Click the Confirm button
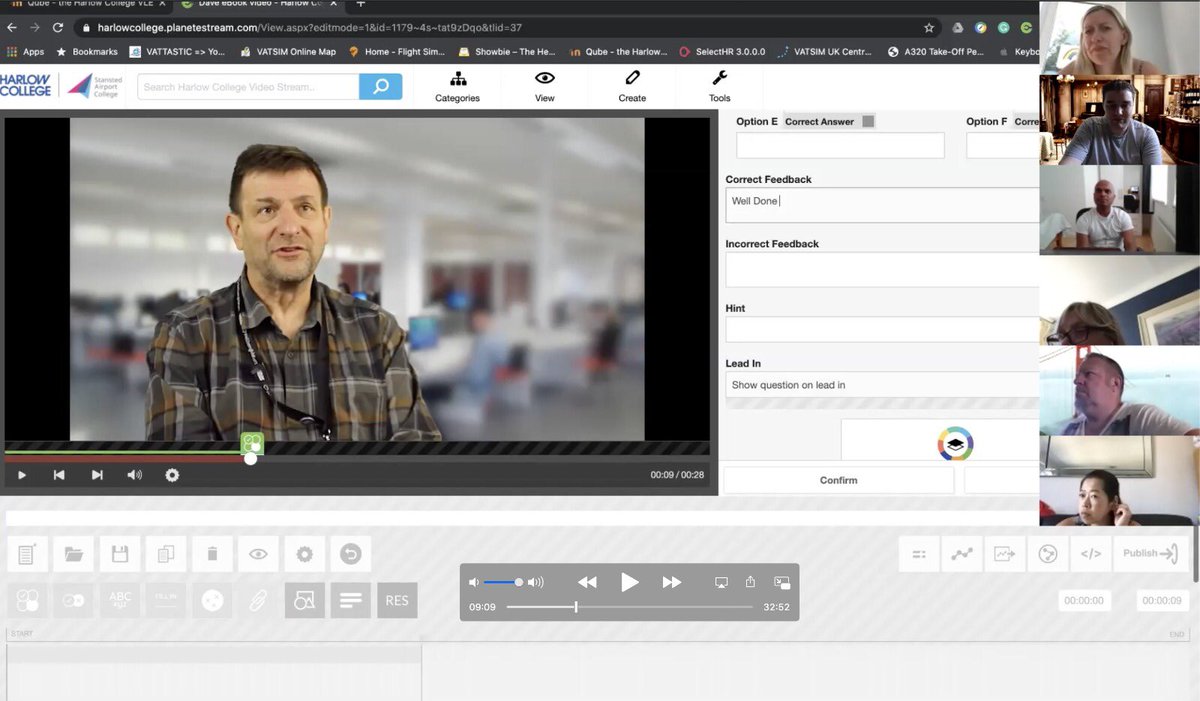Screen dimensions: 1200x701 pyautogui.click(x=838, y=480)
